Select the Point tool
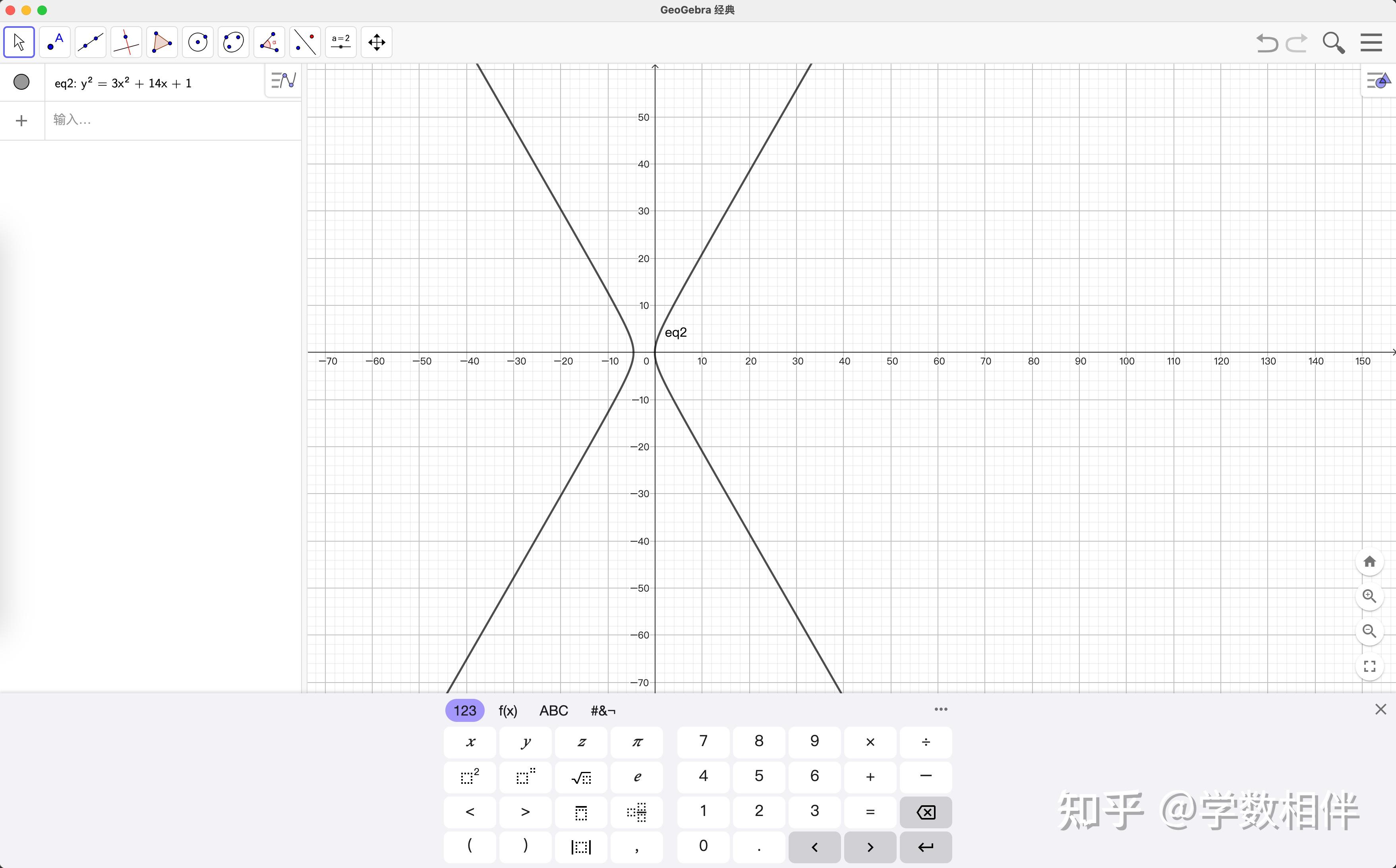 54,42
